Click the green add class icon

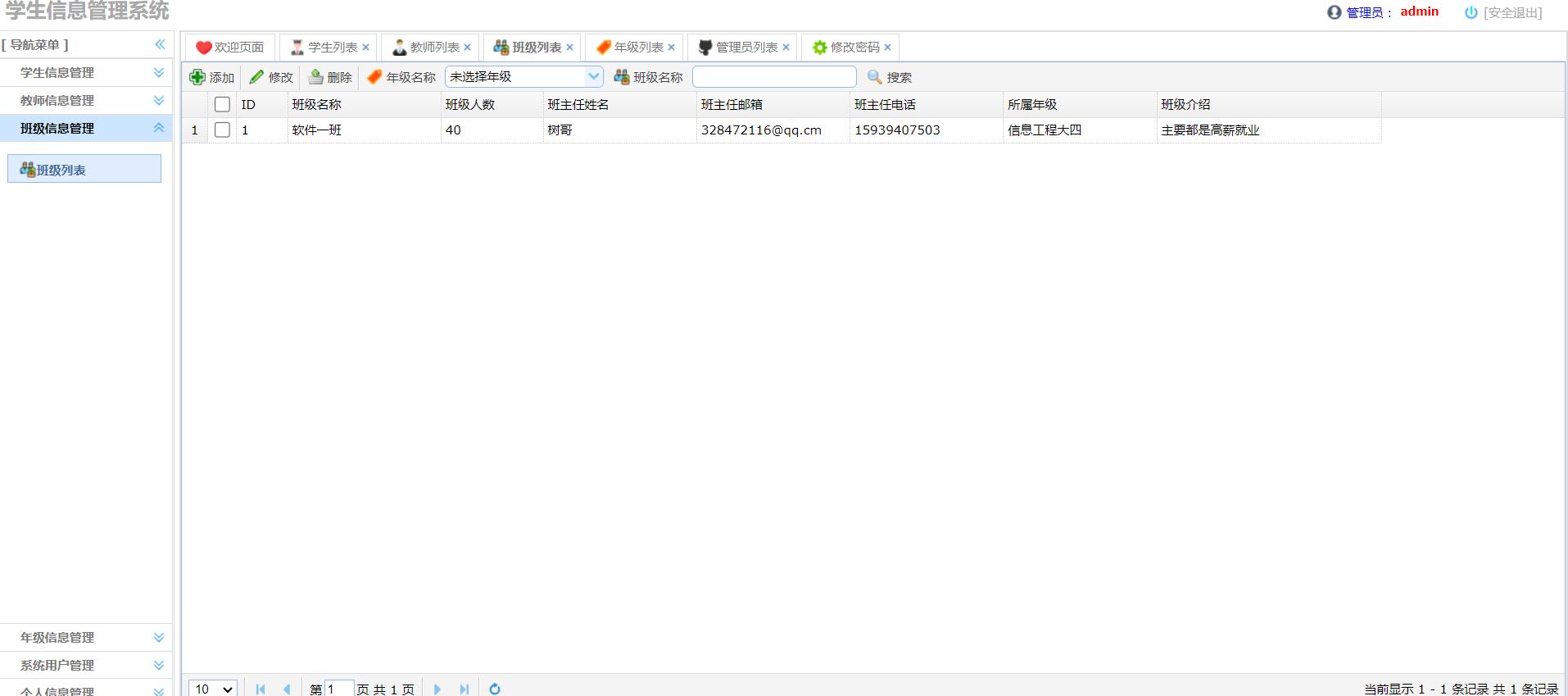click(x=197, y=77)
